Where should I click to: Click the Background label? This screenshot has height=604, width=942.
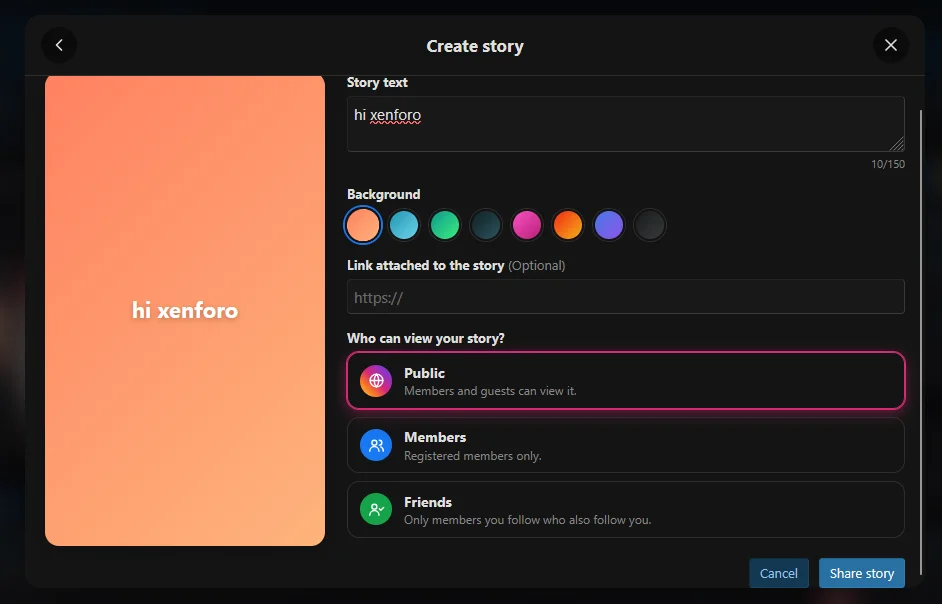[x=383, y=194]
